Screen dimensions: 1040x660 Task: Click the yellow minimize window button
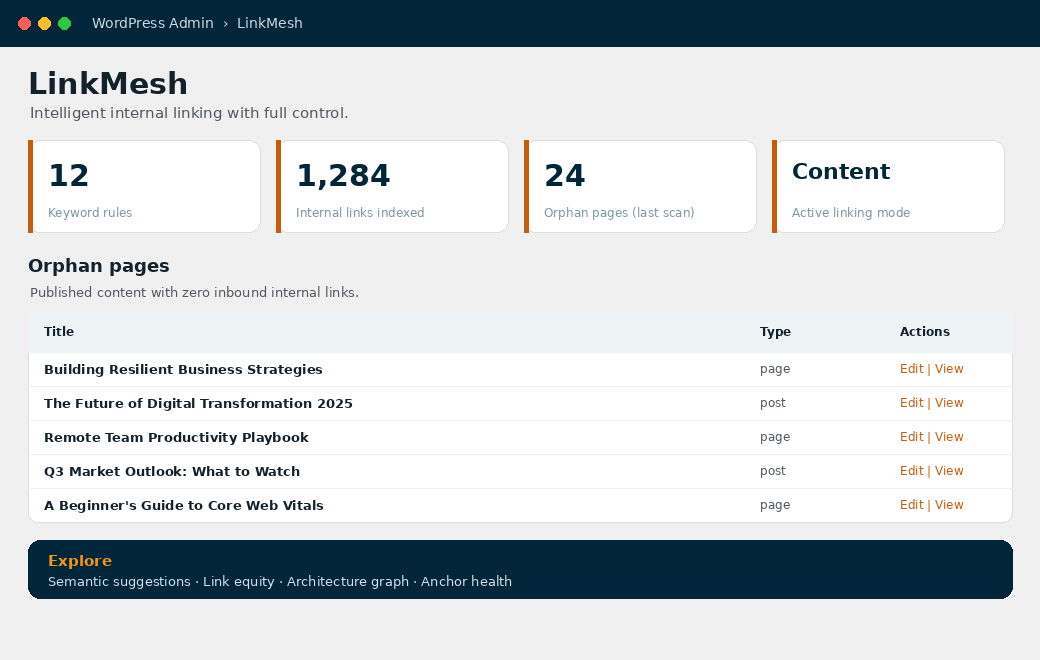coord(44,24)
